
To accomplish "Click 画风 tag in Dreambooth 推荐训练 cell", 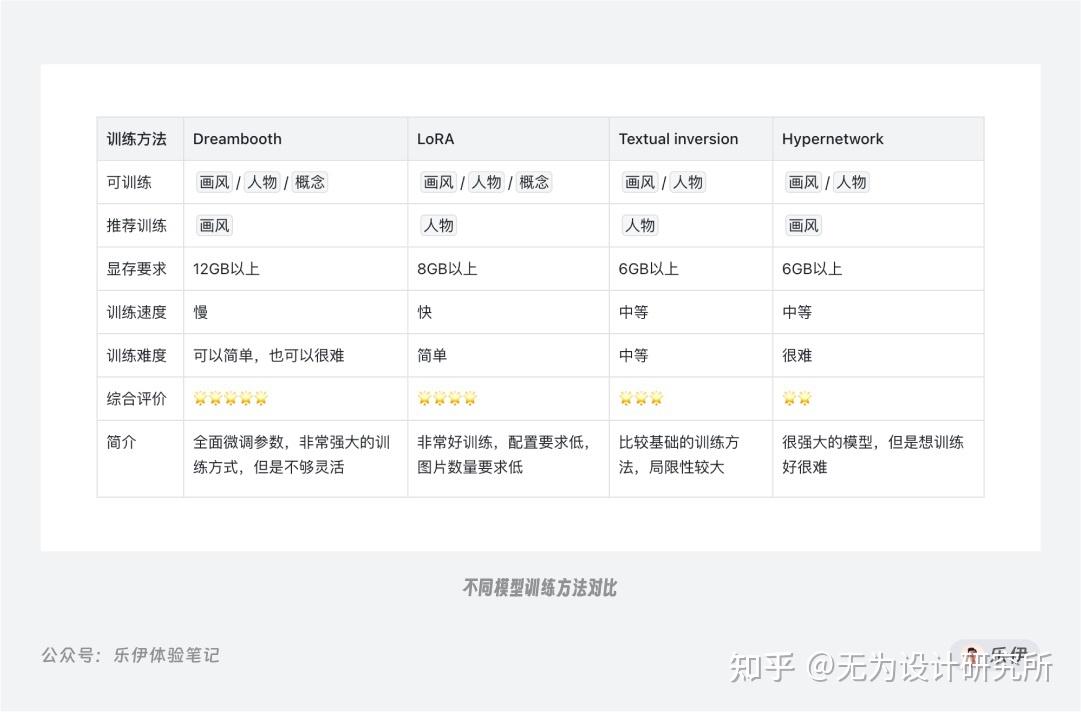I will coord(214,225).
